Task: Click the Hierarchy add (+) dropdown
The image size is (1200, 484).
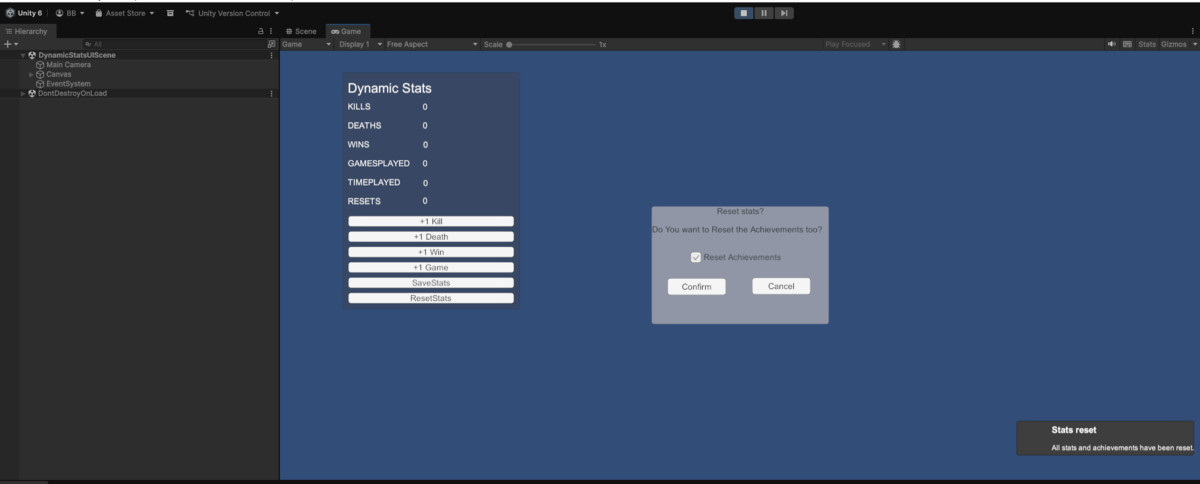Action: pos(9,44)
